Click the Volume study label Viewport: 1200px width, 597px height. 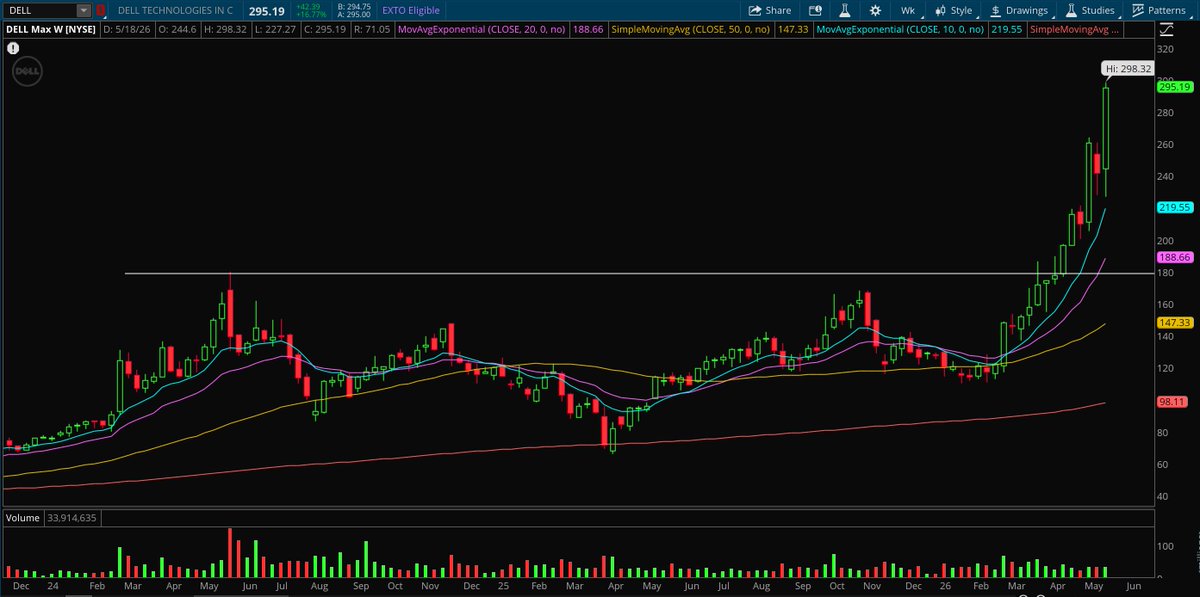coord(23,518)
